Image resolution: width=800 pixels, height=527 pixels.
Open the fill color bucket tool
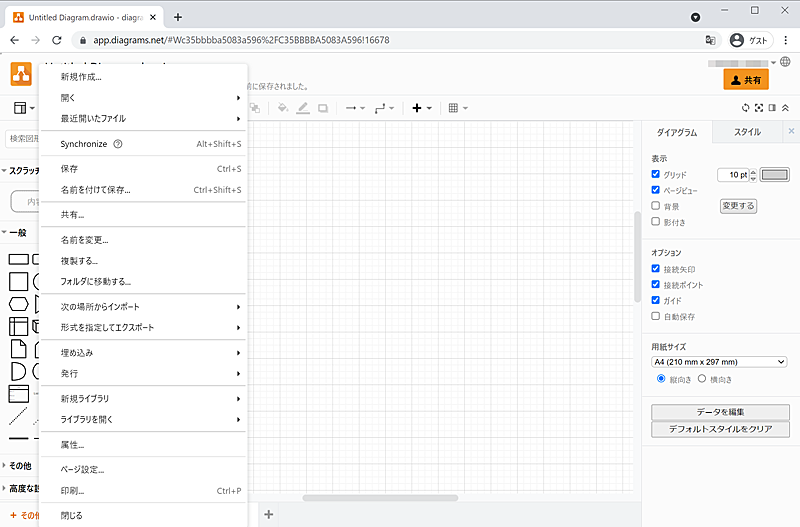tap(282, 108)
